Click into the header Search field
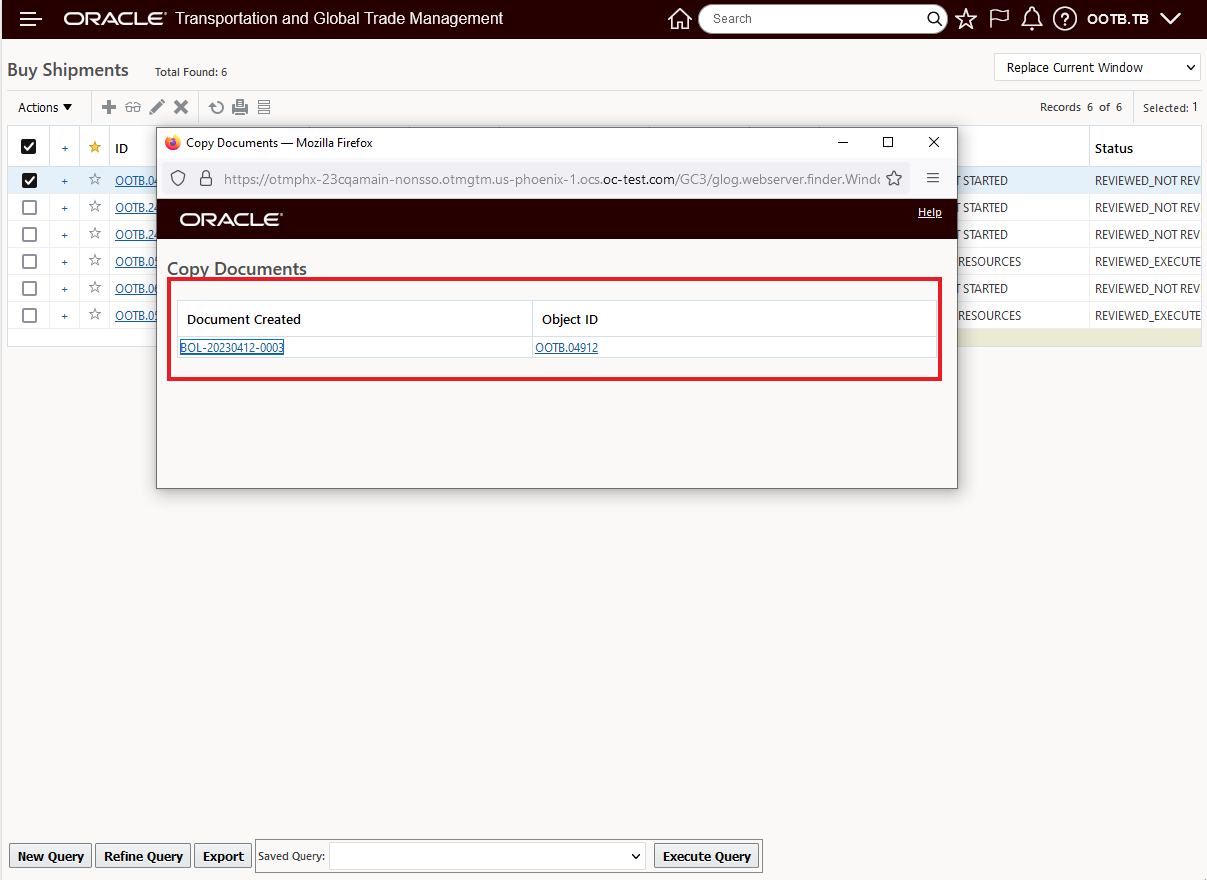The height and width of the screenshot is (880, 1207). 815,19
